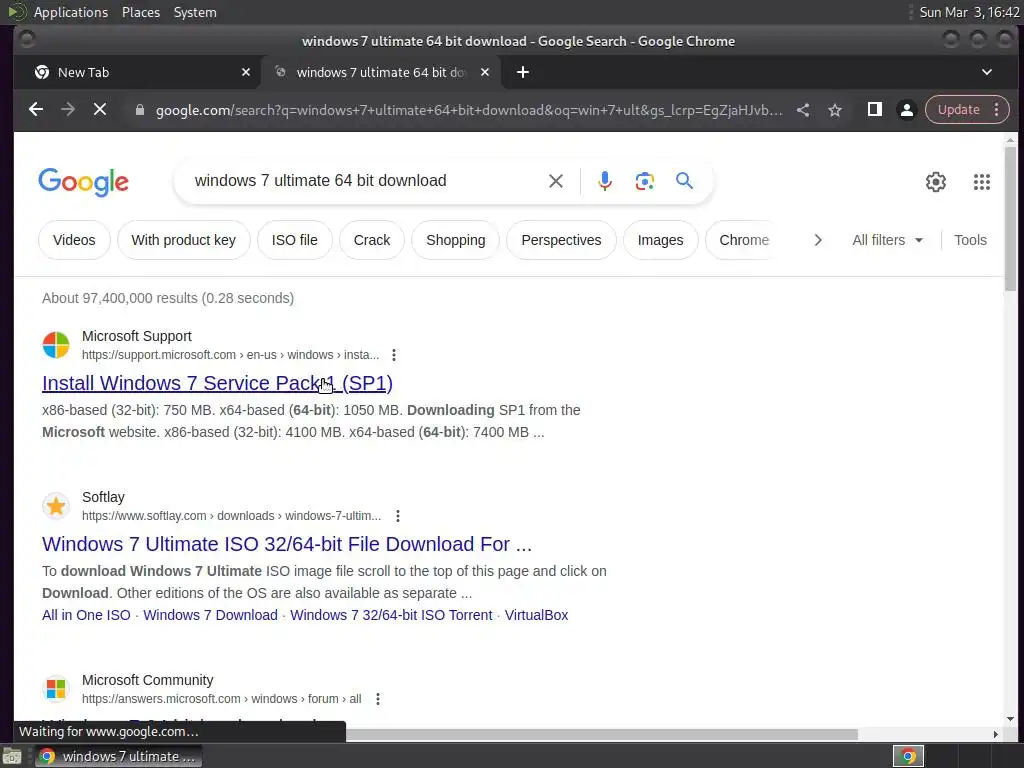Open search Tools

[970, 240]
